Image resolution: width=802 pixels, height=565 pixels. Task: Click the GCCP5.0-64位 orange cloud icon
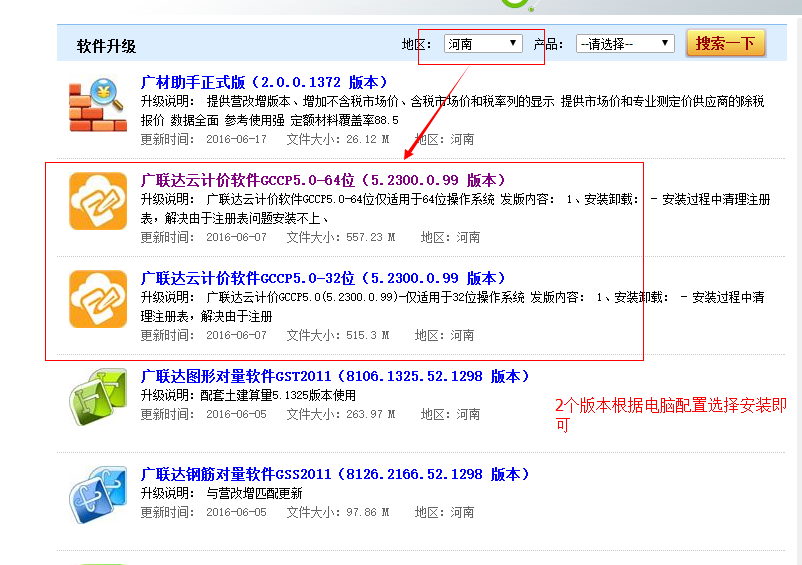pyautogui.click(x=98, y=201)
